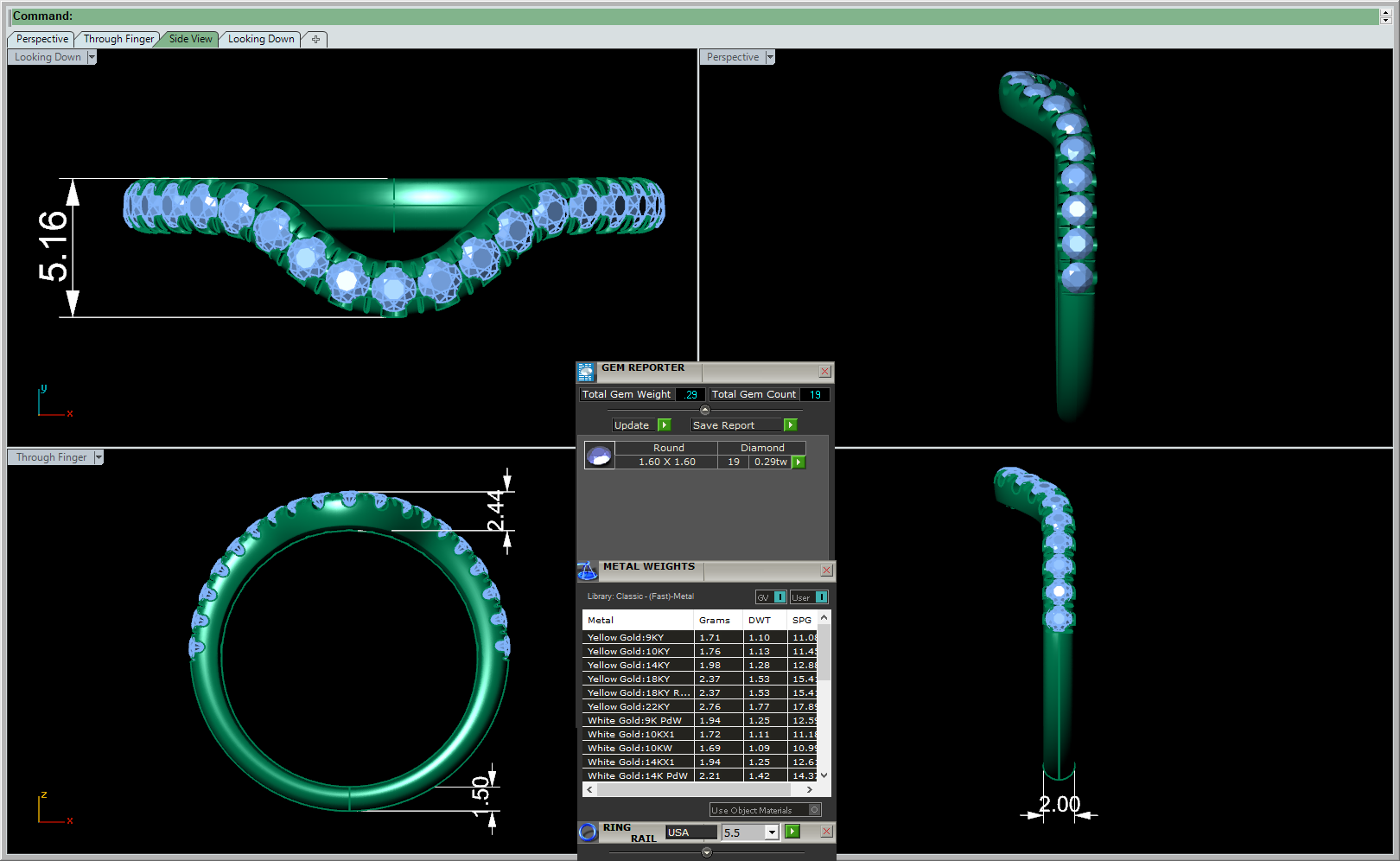The height and width of the screenshot is (861, 1400).
Task: Click the Total Gem Count value 19
Action: pyautogui.click(x=815, y=394)
